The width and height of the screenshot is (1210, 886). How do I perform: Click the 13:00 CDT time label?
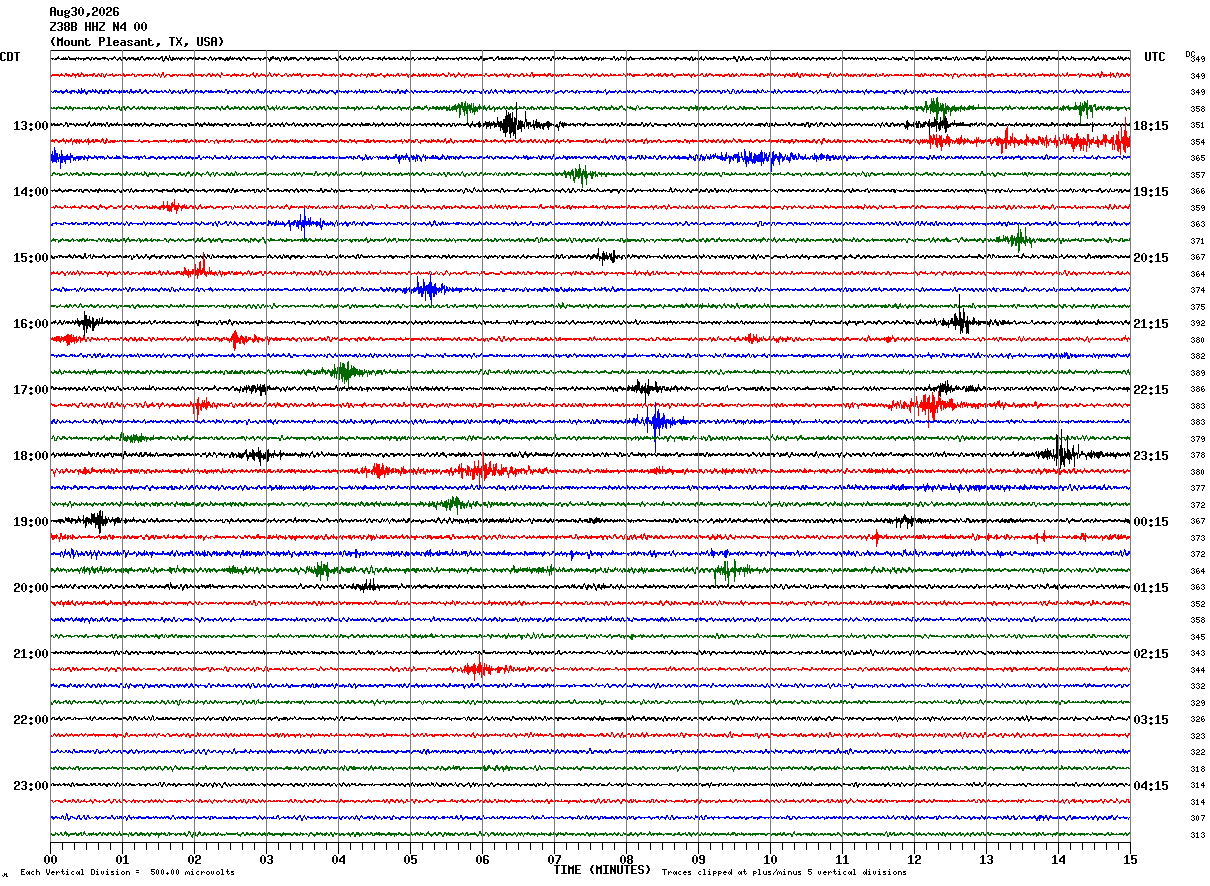(x=30, y=126)
